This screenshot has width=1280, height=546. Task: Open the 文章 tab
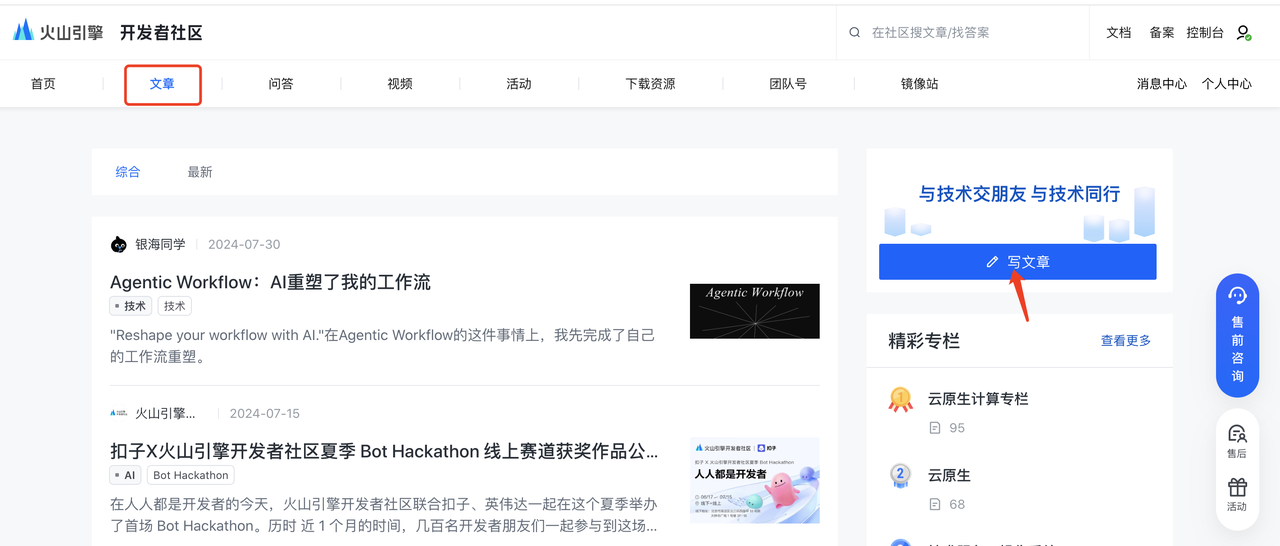[162, 84]
